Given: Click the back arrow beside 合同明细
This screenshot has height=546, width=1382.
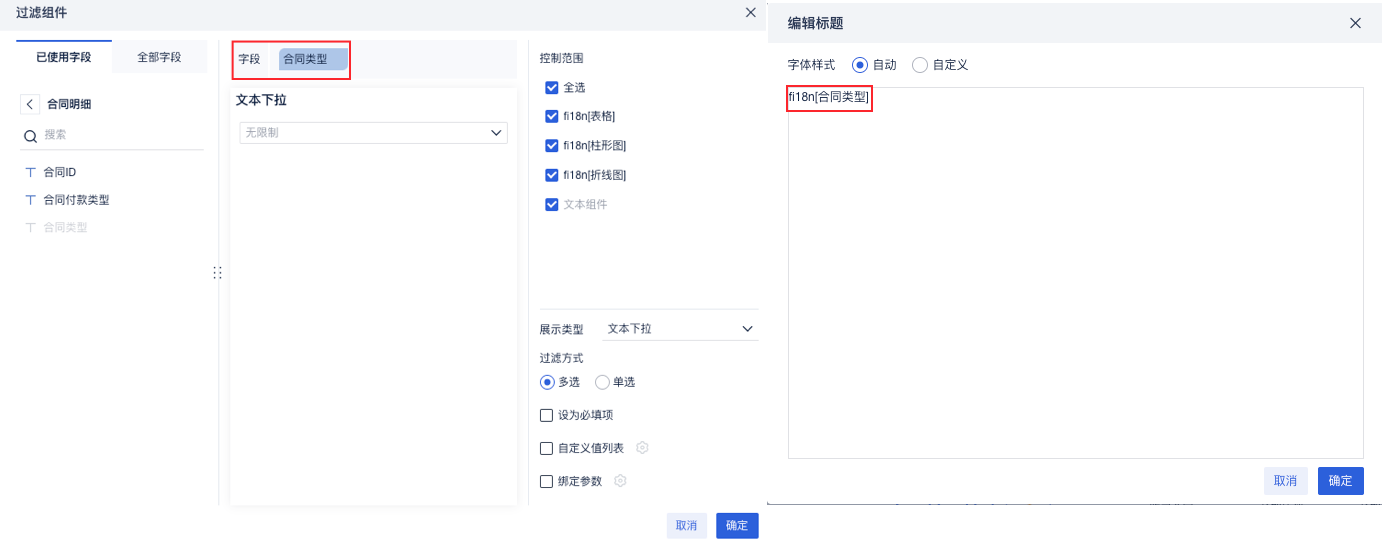Looking at the screenshot, I should coord(30,104).
